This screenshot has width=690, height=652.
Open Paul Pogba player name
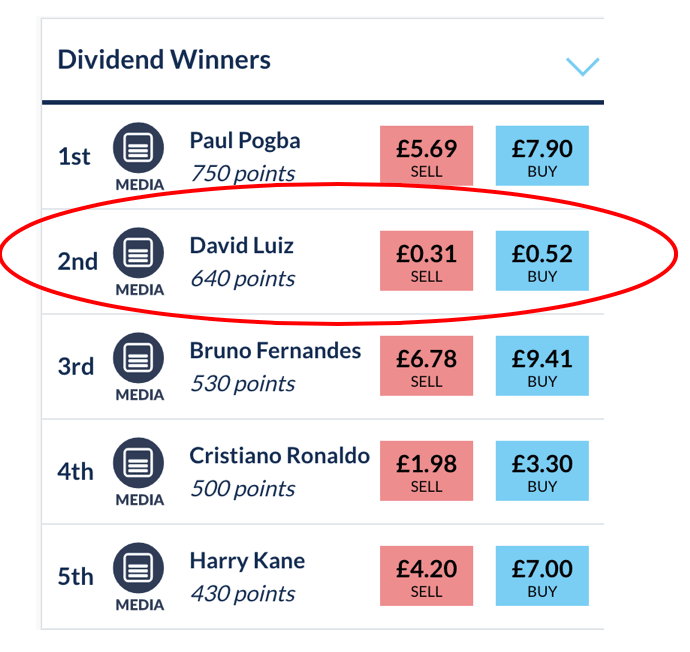click(244, 141)
